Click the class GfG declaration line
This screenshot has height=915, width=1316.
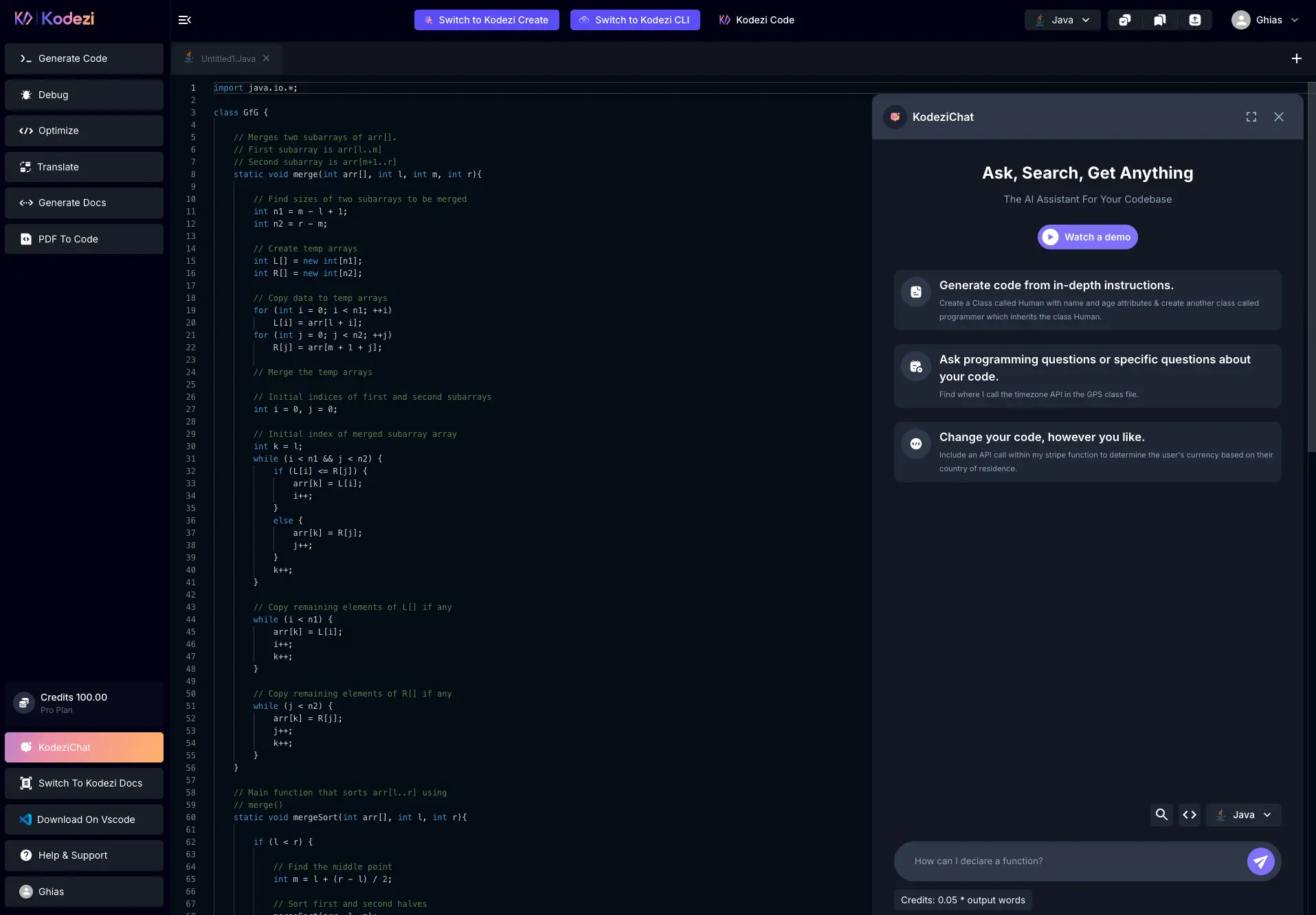pos(241,113)
